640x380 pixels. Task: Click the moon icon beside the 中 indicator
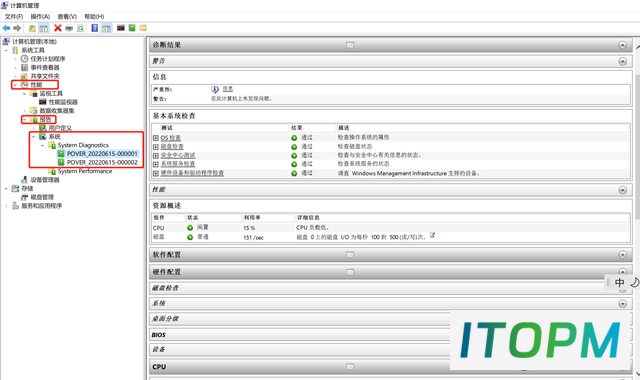(634, 282)
